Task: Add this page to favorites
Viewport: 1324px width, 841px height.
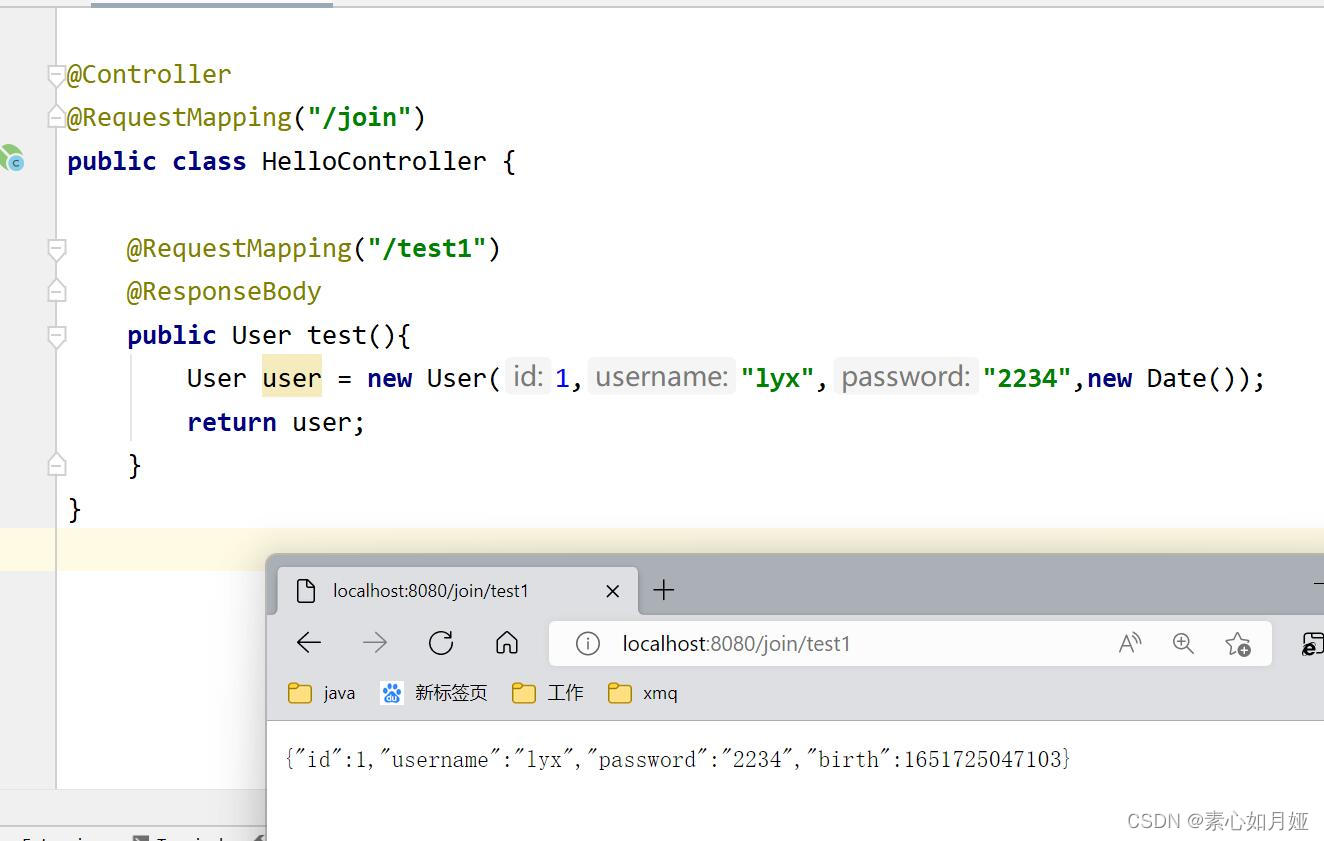Action: [x=1238, y=644]
